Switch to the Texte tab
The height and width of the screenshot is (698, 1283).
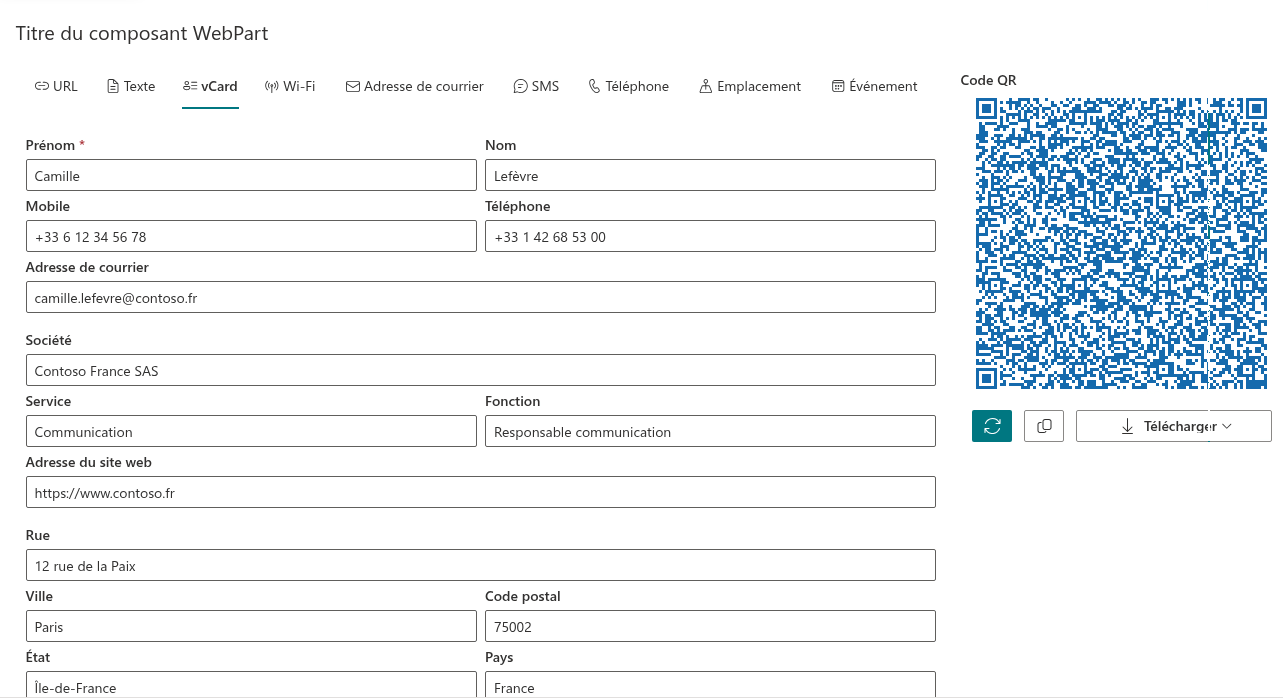point(131,86)
